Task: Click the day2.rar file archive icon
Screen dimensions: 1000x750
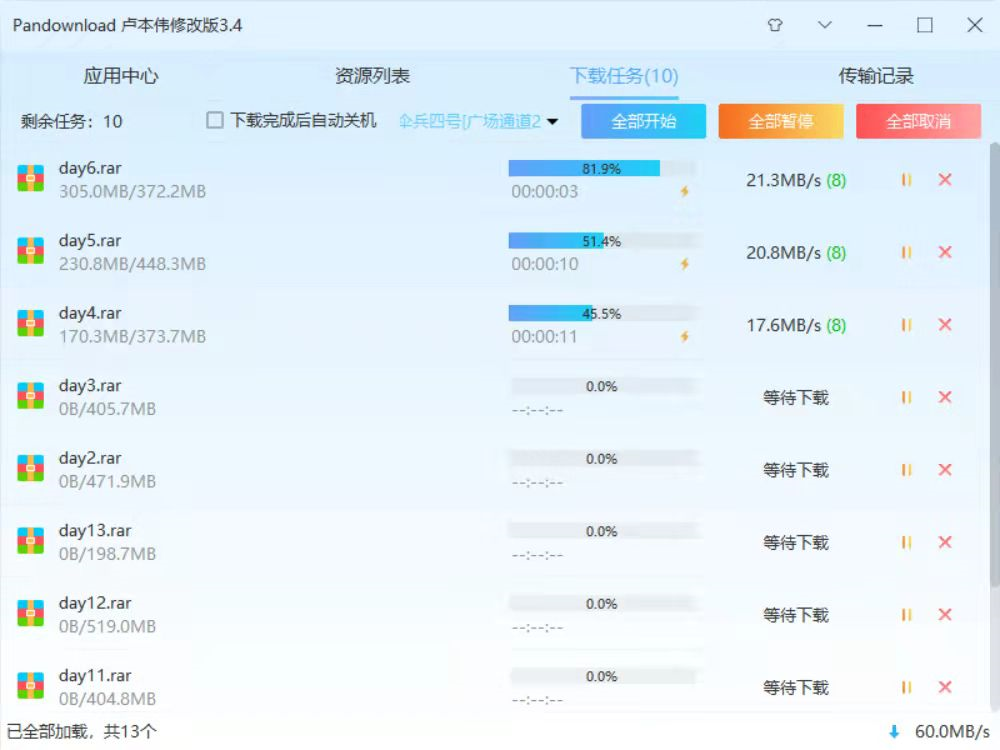Action: pyautogui.click(x=33, y=469)
